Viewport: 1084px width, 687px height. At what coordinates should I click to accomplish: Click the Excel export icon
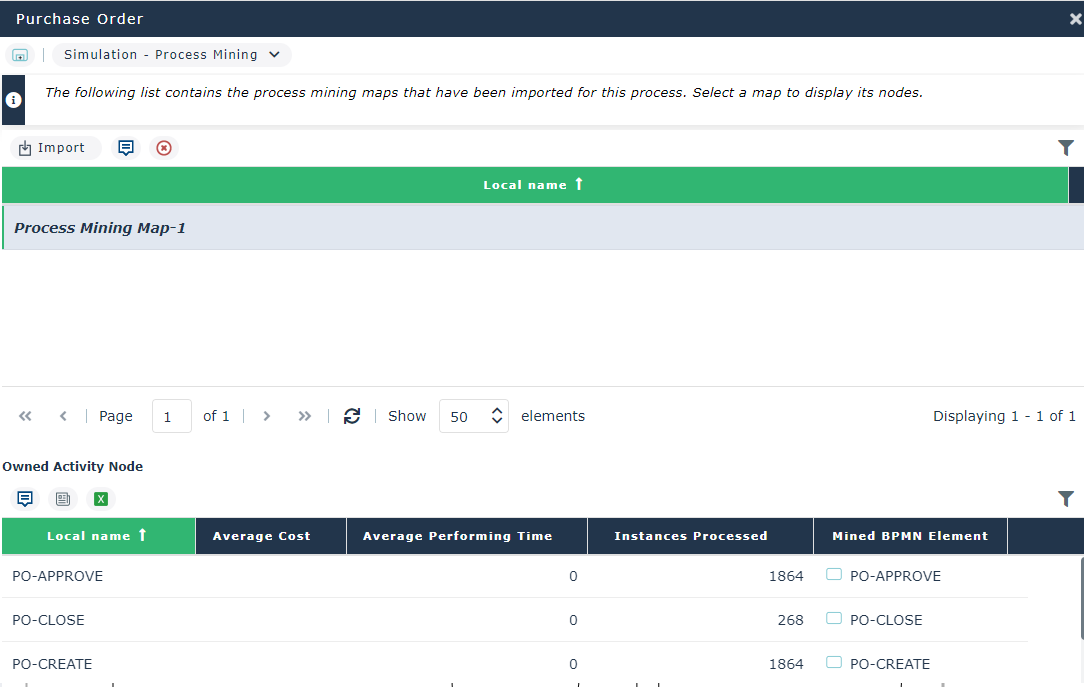pos(101,499)
